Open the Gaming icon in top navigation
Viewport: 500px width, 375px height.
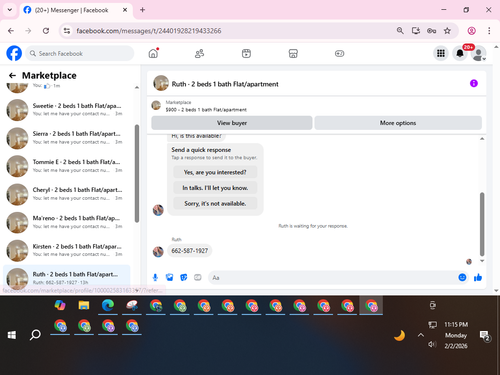coord(339,53)
